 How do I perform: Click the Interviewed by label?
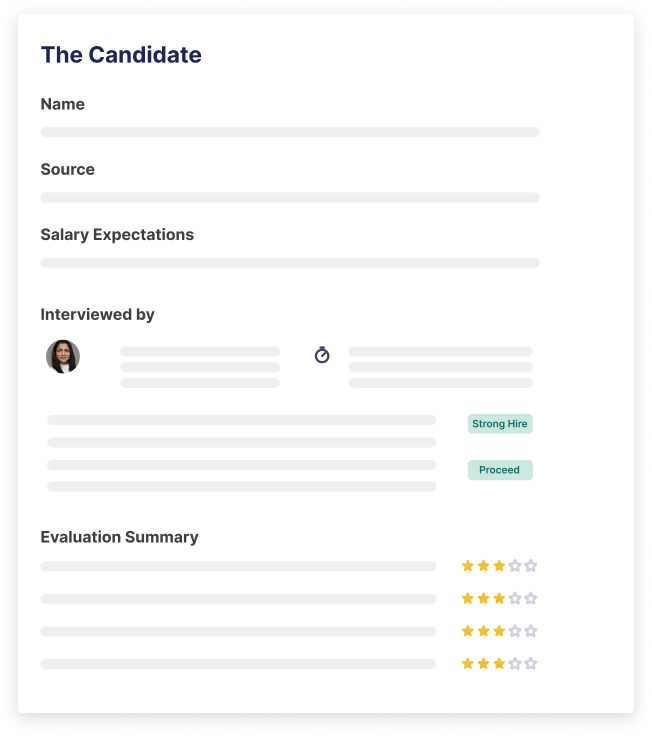coord(97,314)
